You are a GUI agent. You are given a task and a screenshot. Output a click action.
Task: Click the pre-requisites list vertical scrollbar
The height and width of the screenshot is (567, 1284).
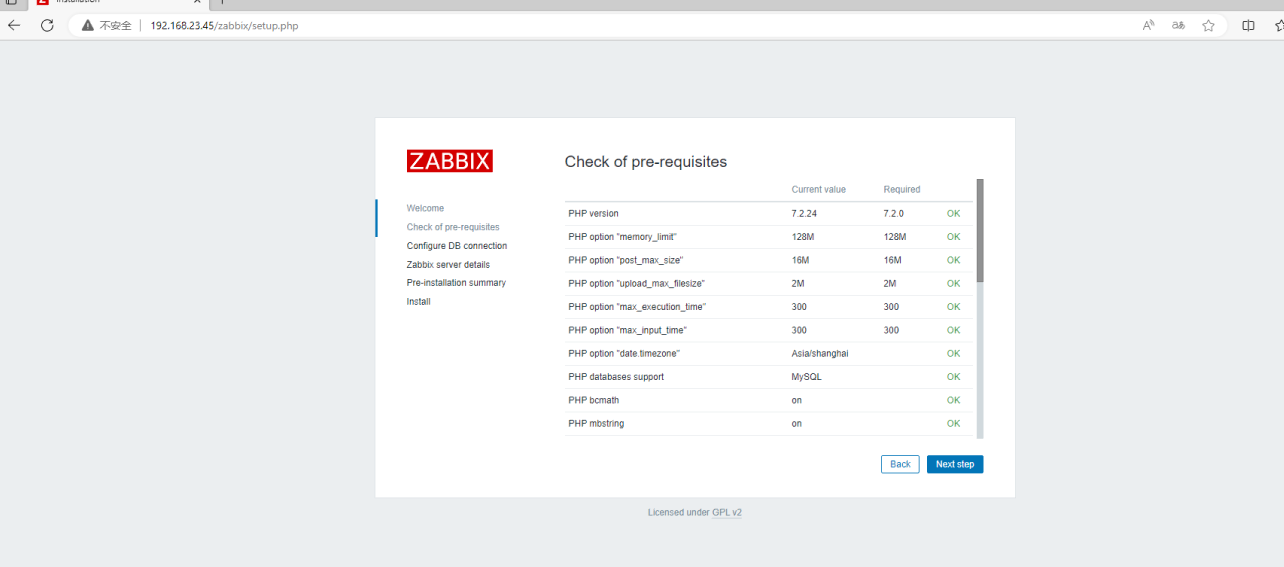980,308
